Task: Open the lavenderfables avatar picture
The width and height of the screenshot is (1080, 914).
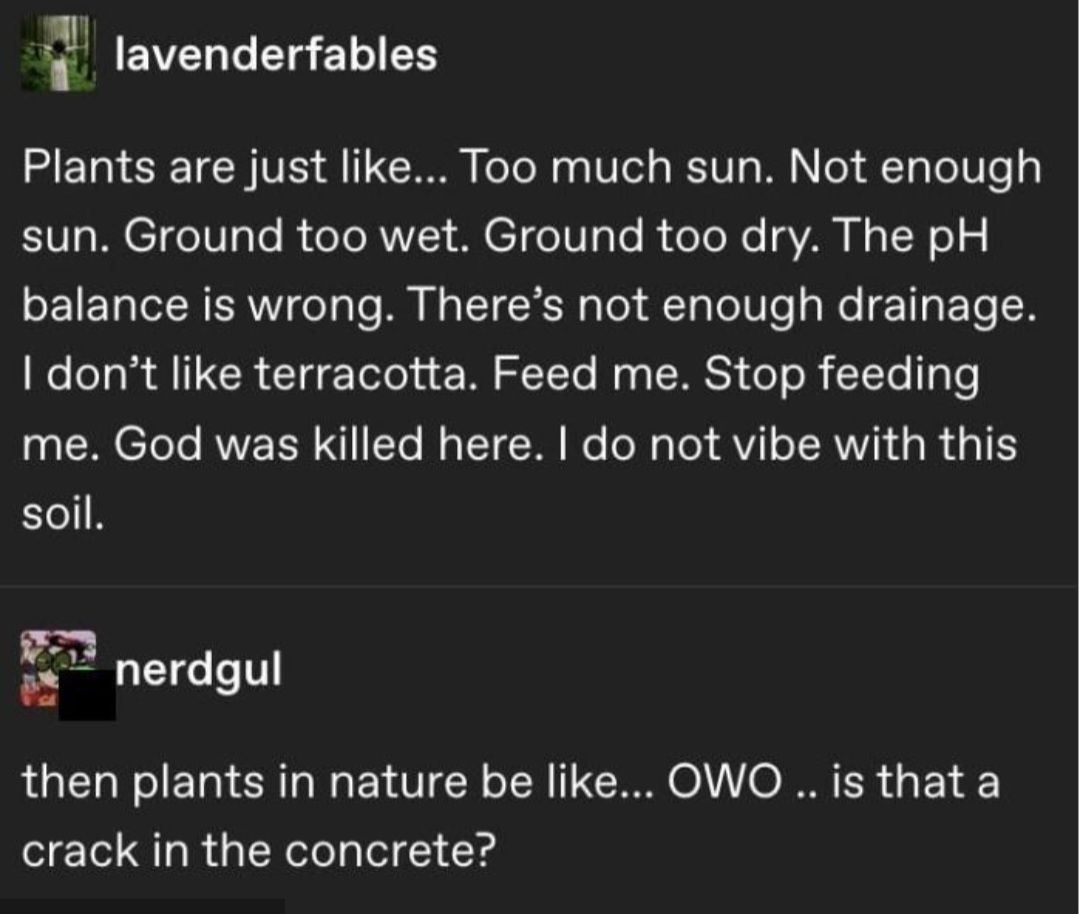Action: coord(58,54)
